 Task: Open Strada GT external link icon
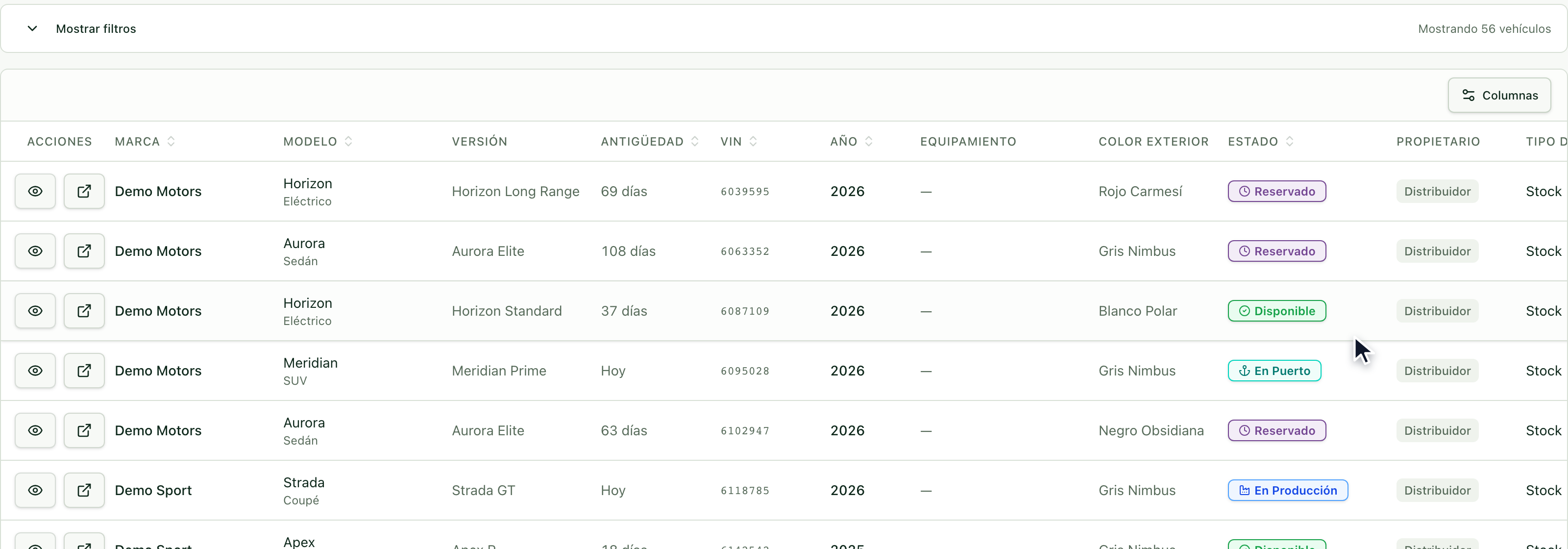84,490
